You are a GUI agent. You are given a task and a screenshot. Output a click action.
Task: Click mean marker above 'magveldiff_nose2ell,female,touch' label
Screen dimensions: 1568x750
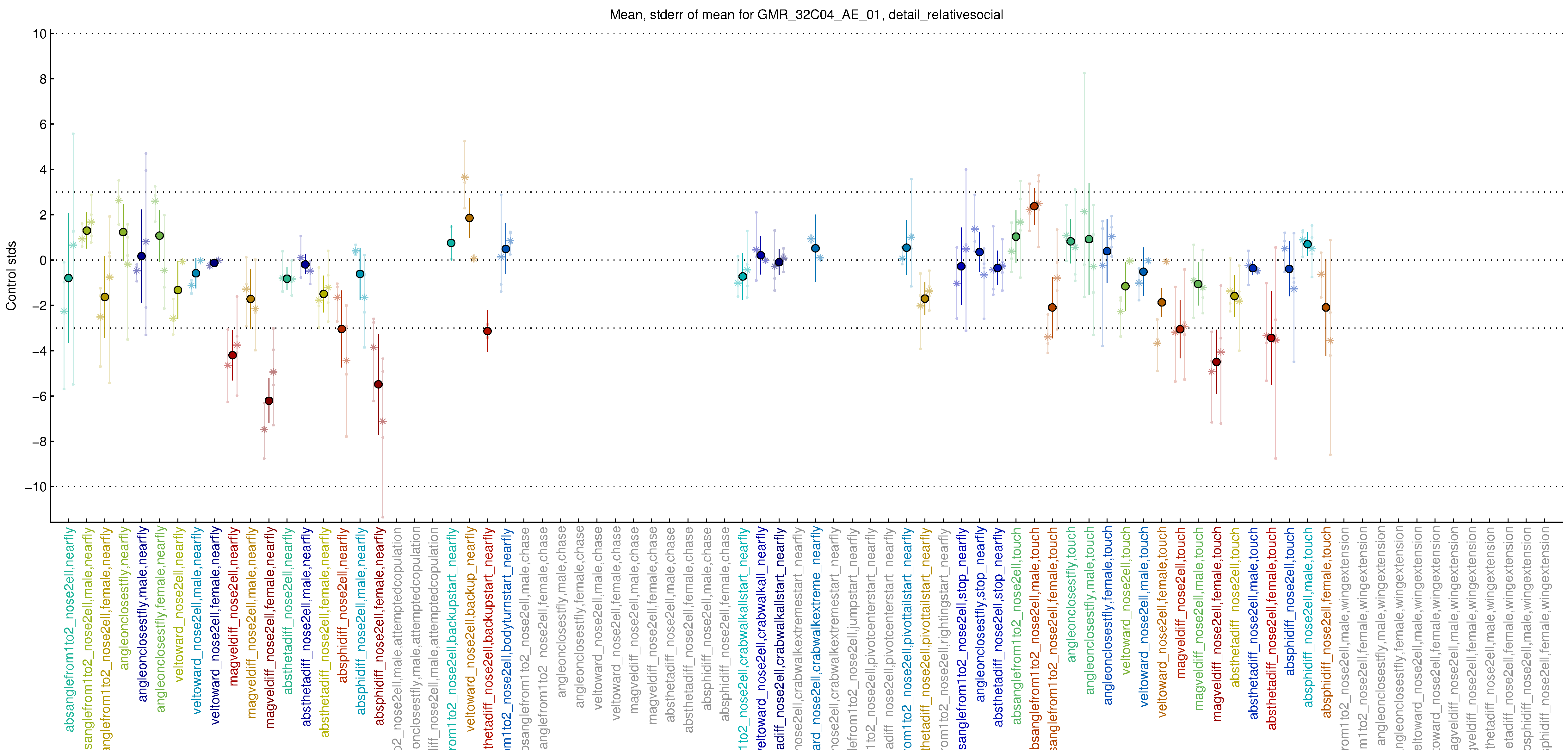[x=1217, y=362]
